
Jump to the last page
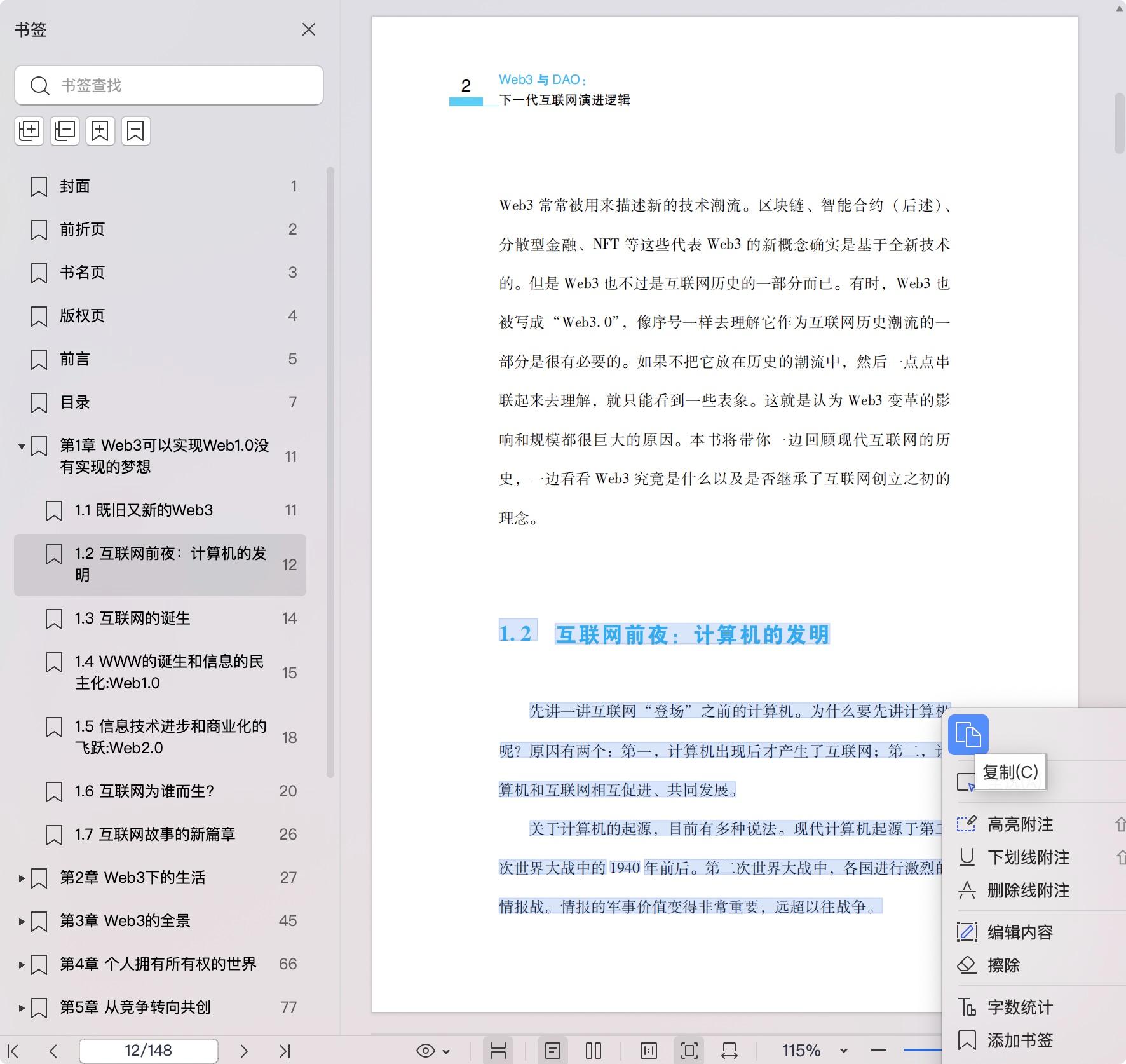(x=284, y=1051)
